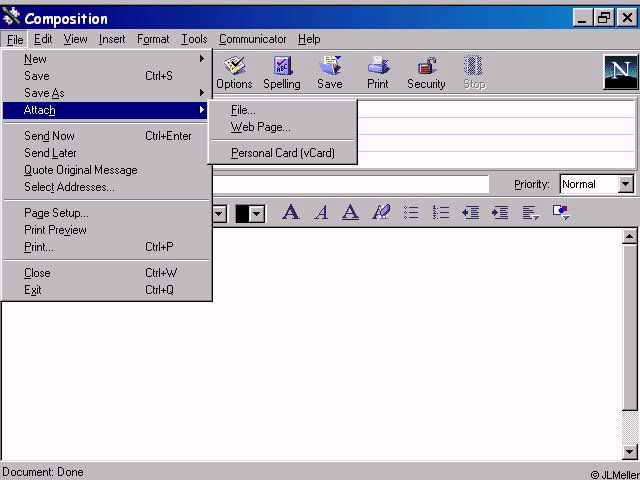
Task: Open the Help menu
Action: [x=309, y=39]
